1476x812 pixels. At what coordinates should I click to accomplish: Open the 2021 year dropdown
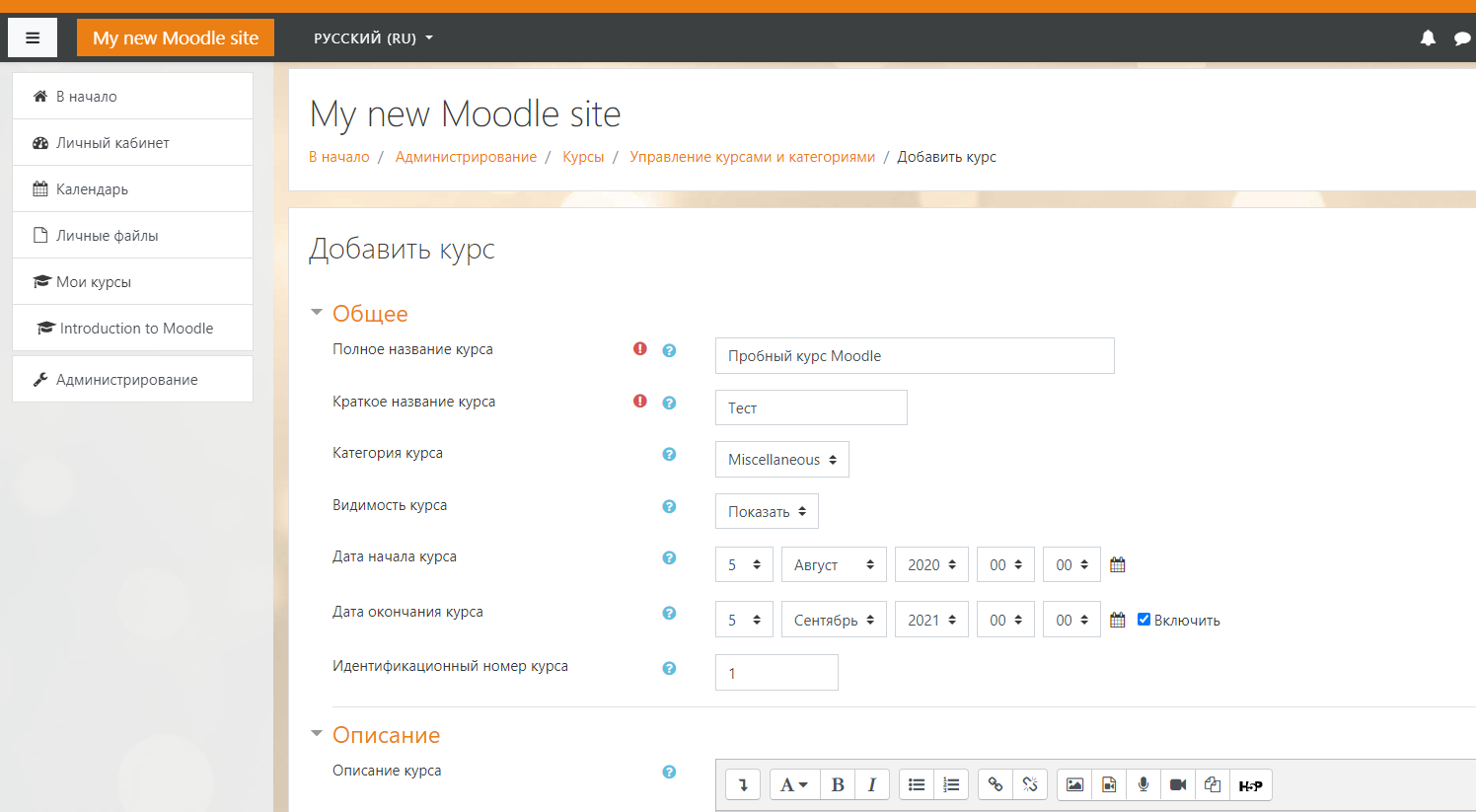tap(931, 620)
